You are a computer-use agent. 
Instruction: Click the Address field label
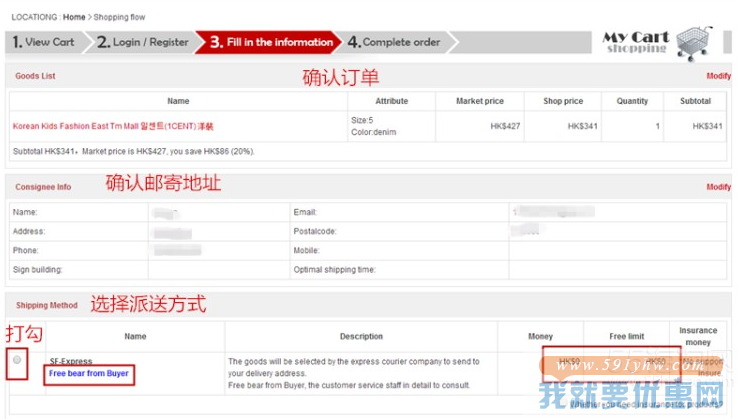[x=29, y=232]
